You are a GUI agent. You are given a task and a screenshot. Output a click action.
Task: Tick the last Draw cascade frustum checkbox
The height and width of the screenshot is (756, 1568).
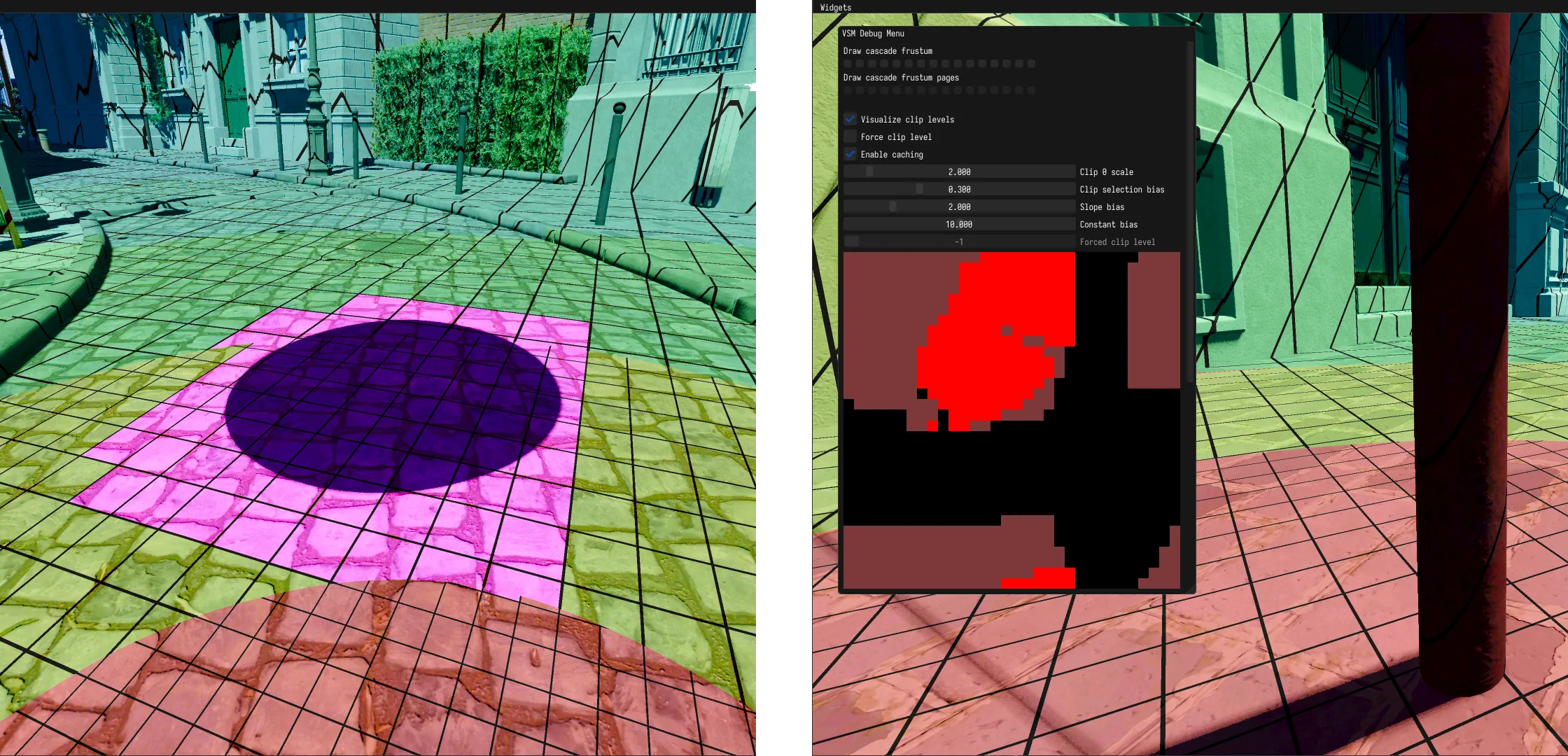point(1031,64)
